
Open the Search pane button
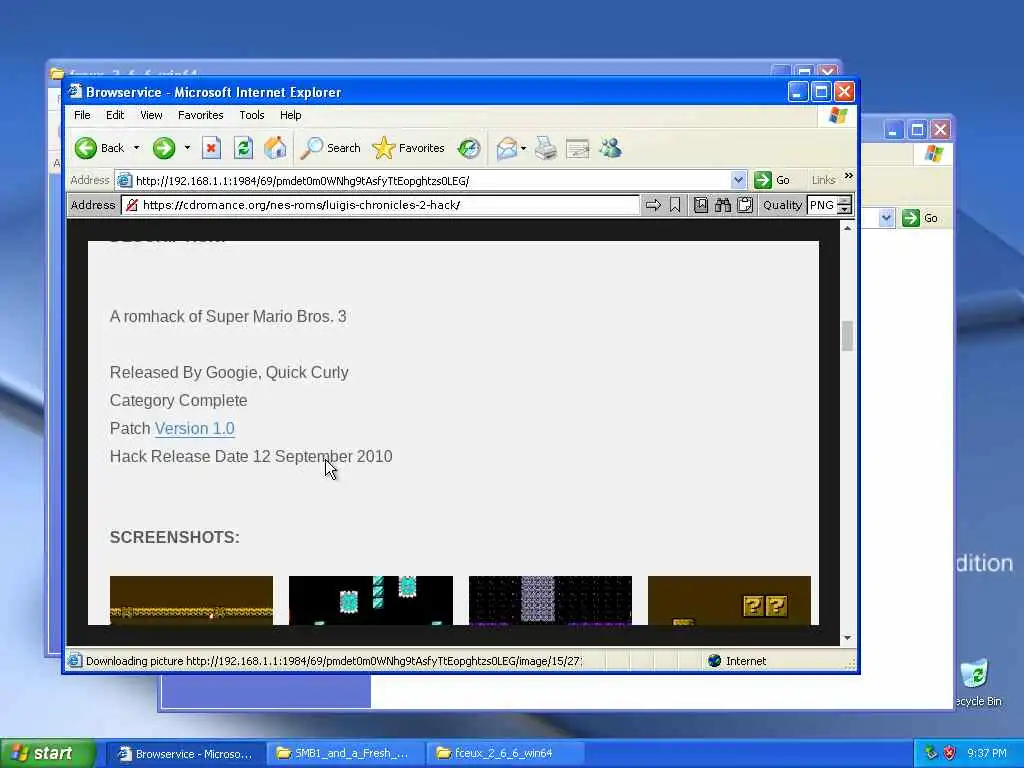(330, 148)
